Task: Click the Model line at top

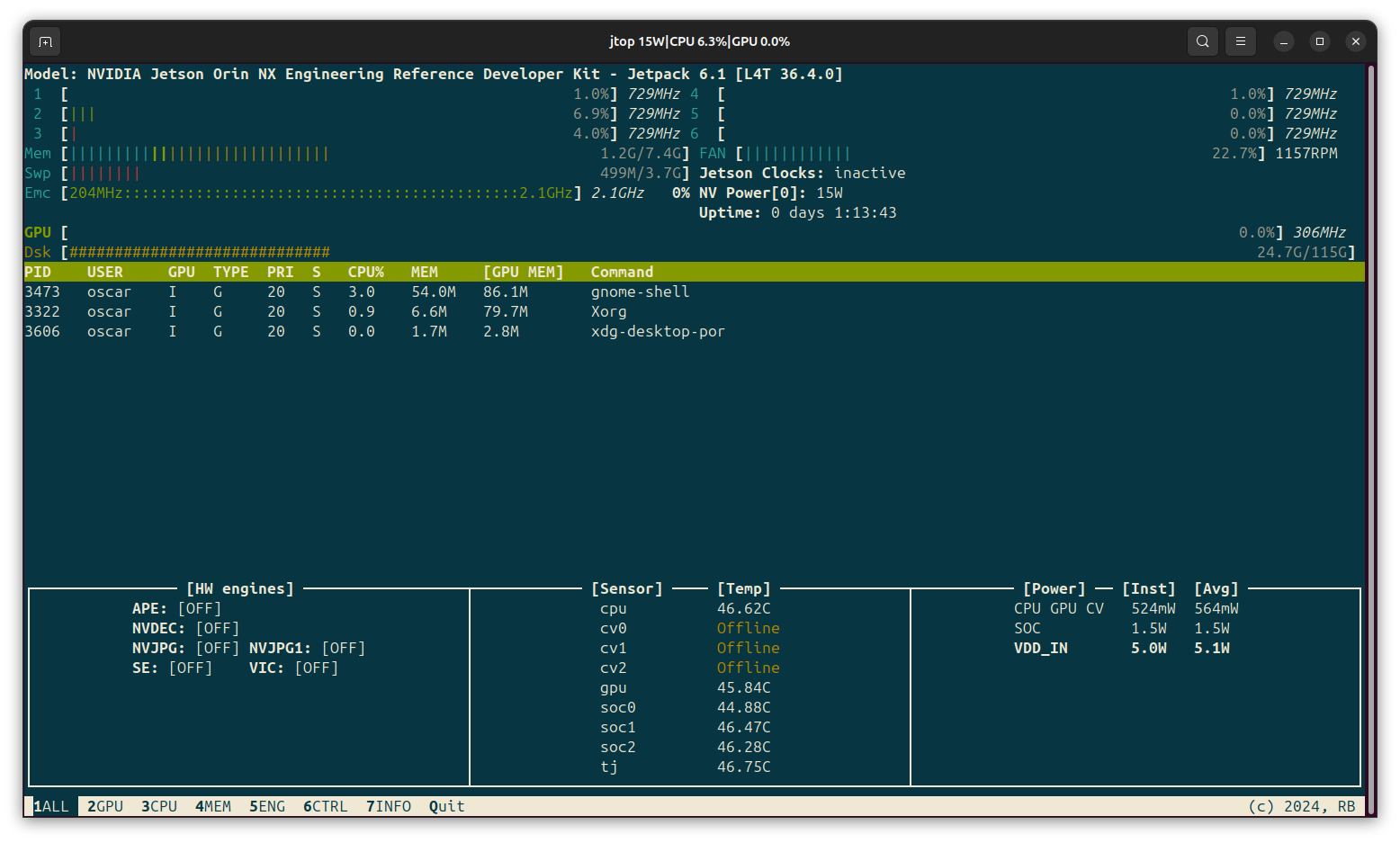Action: tap(434, 74)
